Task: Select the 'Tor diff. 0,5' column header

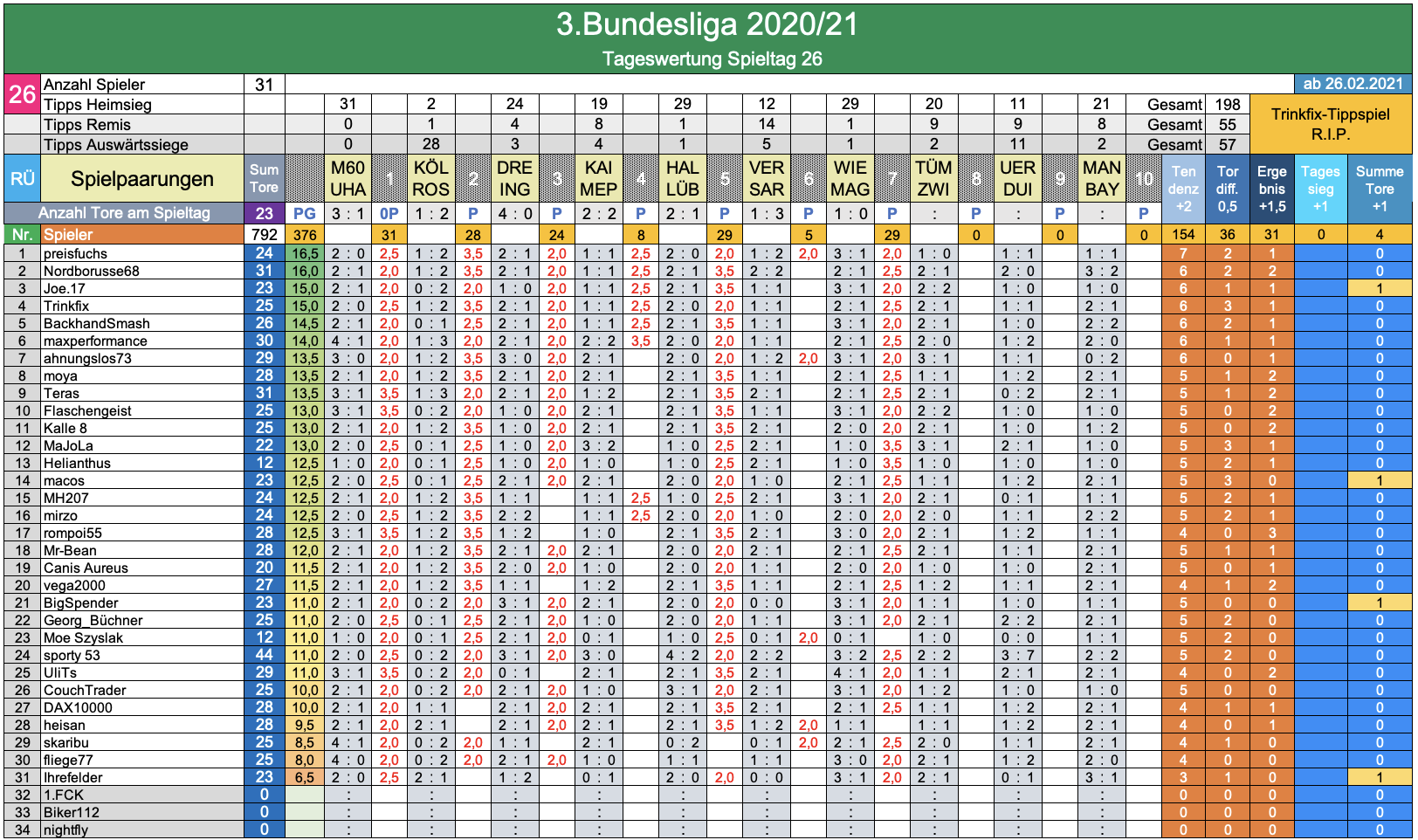Action: [x=1228, y=189]
